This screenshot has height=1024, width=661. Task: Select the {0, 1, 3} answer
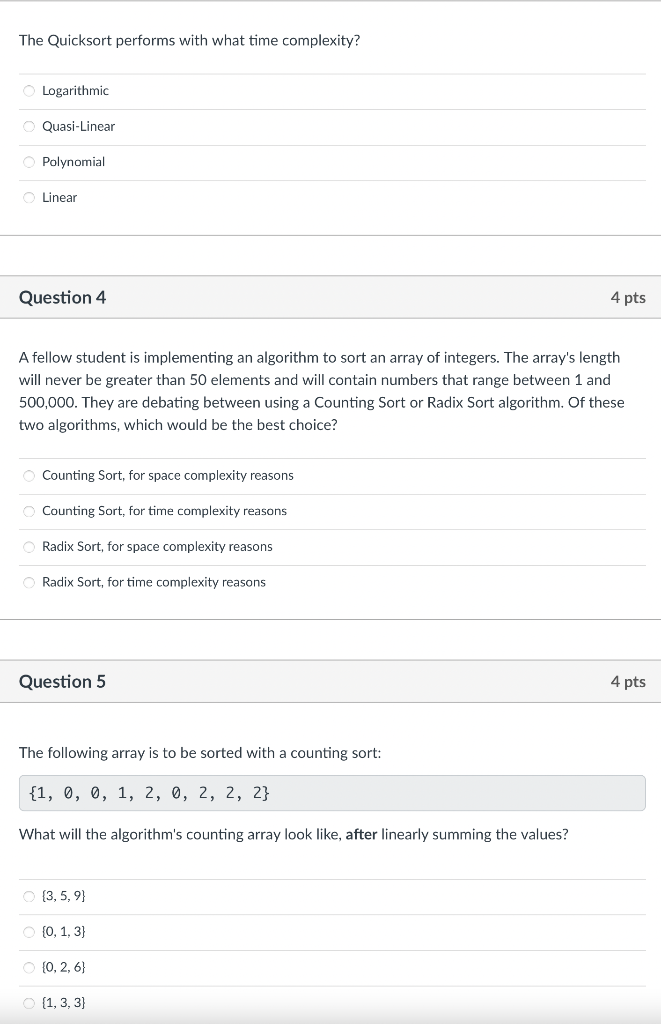(x=29, y=931)
